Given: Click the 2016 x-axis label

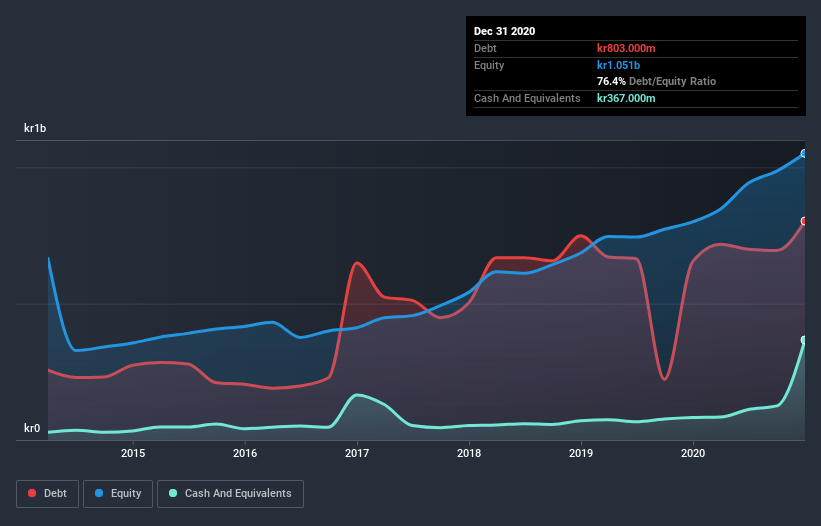Looking at the screenshot, I should tap(245, 453).
